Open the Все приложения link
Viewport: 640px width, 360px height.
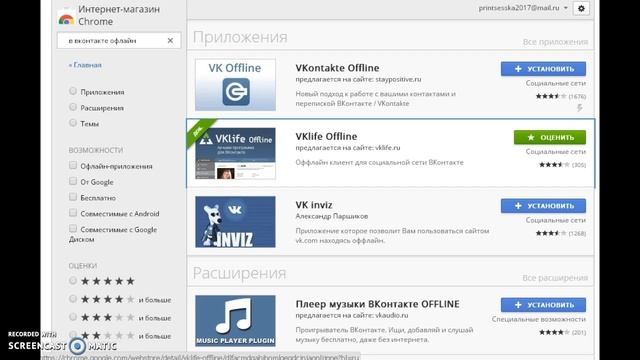point(555,42)
